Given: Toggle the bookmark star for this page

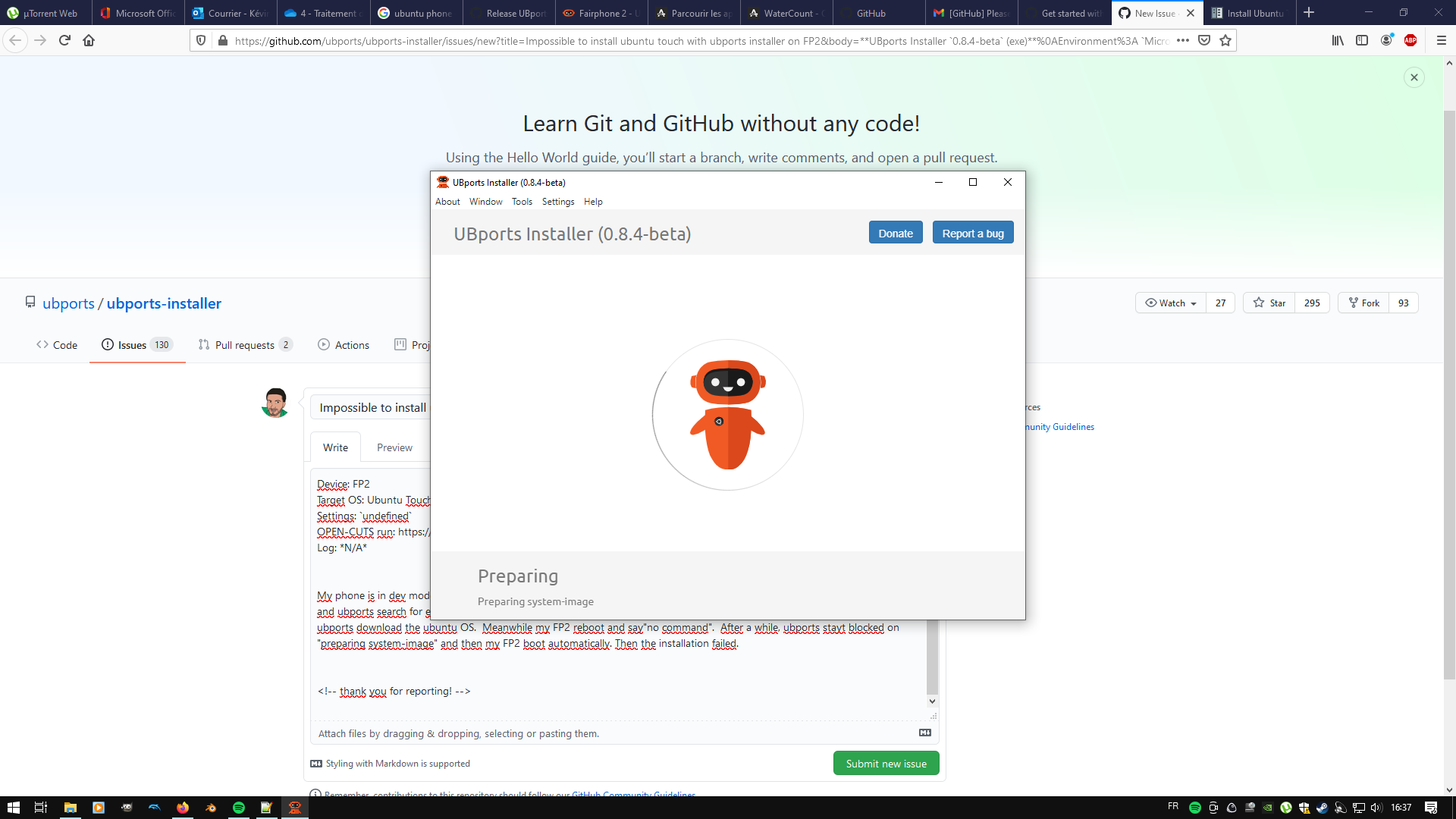Looking at the screenshot, I should [x=1225, y=40].
